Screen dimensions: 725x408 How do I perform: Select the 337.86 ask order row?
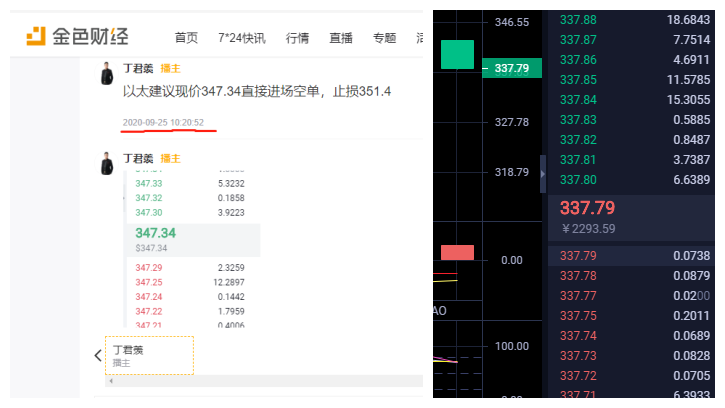[x=632, y=60]
